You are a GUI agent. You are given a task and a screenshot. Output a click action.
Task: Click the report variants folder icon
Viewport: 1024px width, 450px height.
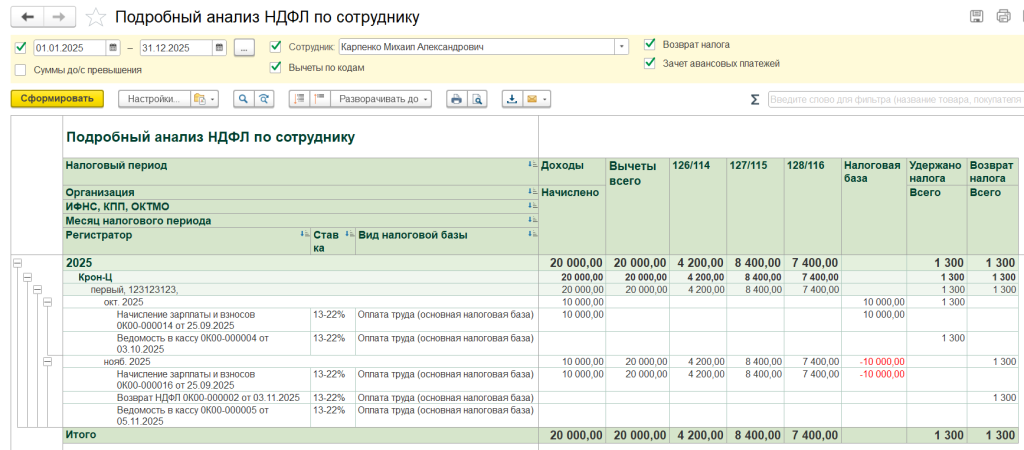pyautogui.click(x=199, y=99)
